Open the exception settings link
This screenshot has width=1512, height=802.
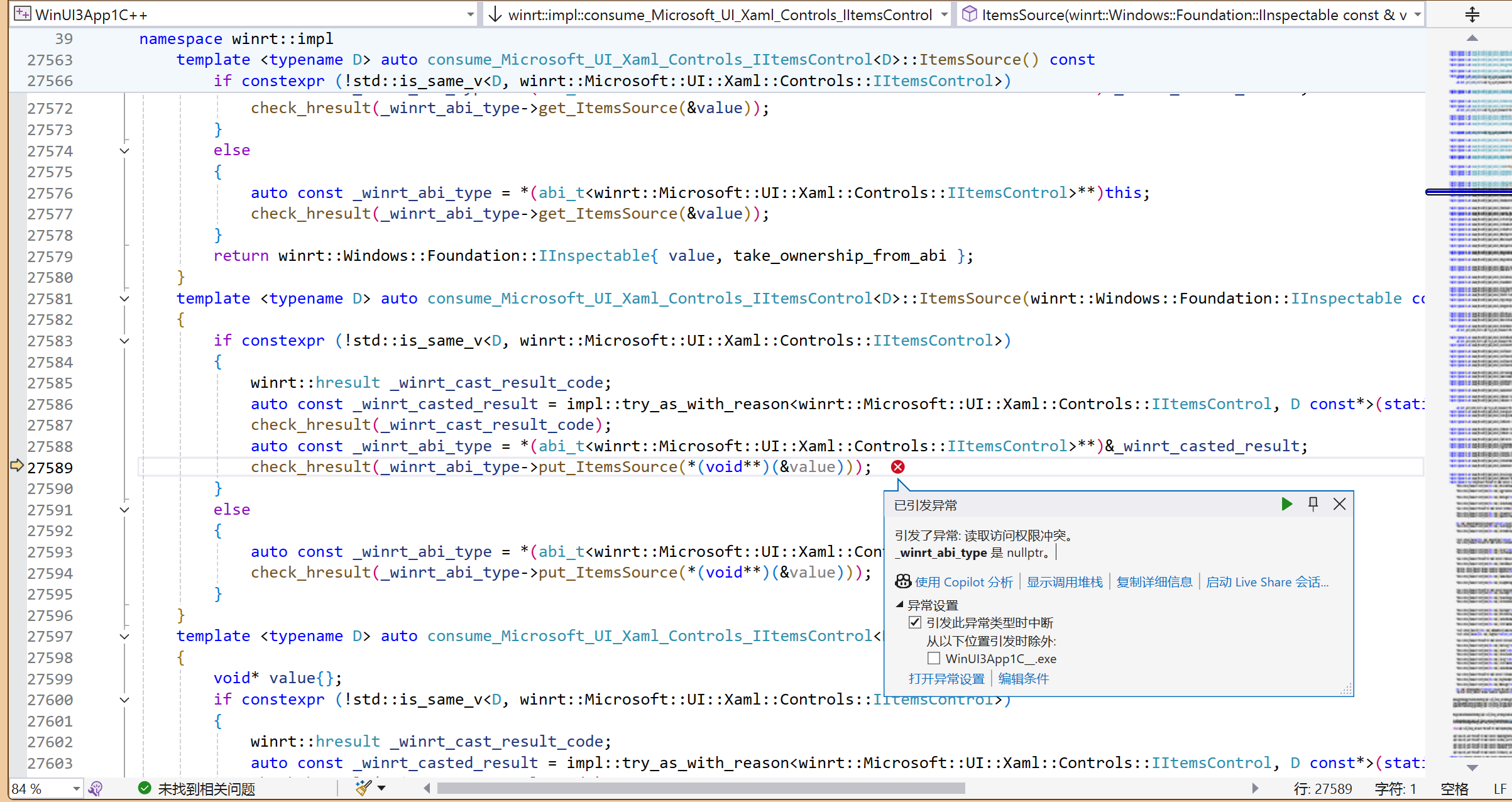point(946,679)
